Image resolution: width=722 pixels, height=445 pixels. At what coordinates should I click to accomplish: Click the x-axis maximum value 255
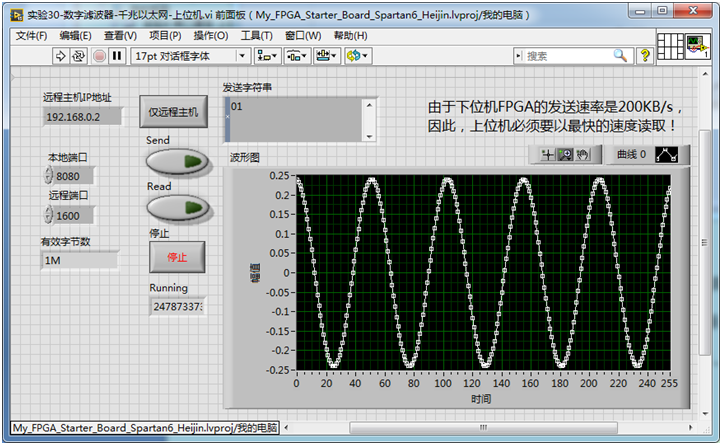click(x=669, y=383)
